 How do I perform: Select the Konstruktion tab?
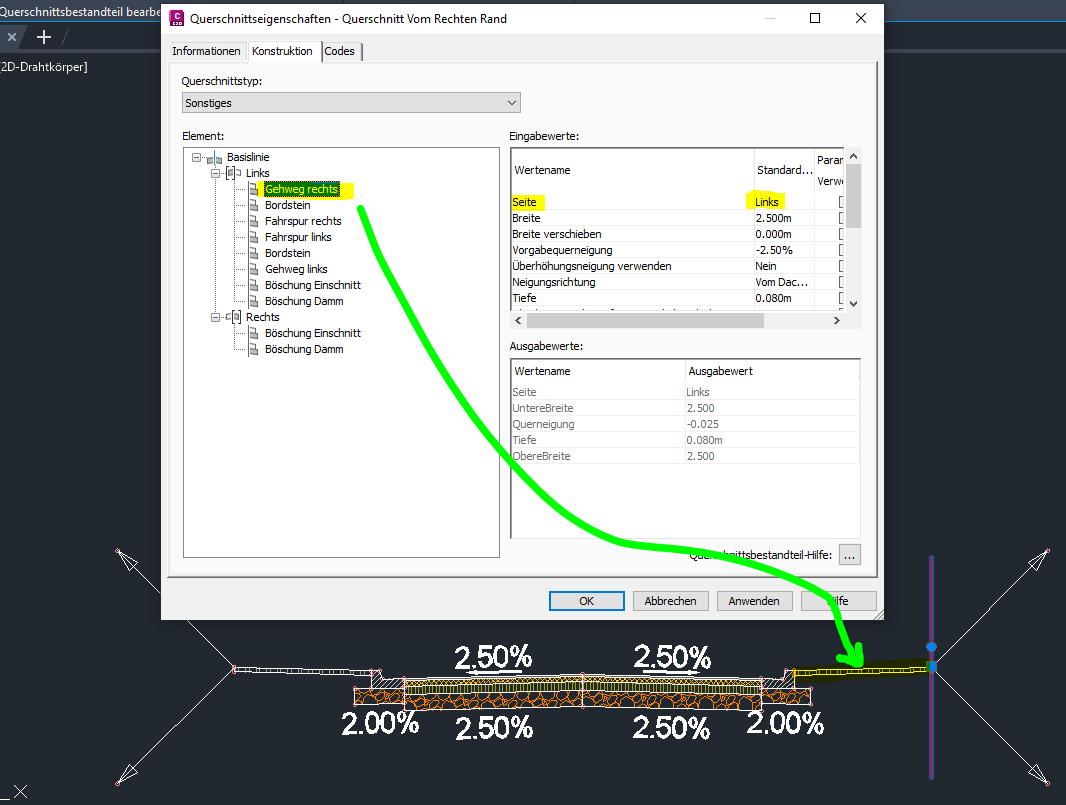click(282, 51)
